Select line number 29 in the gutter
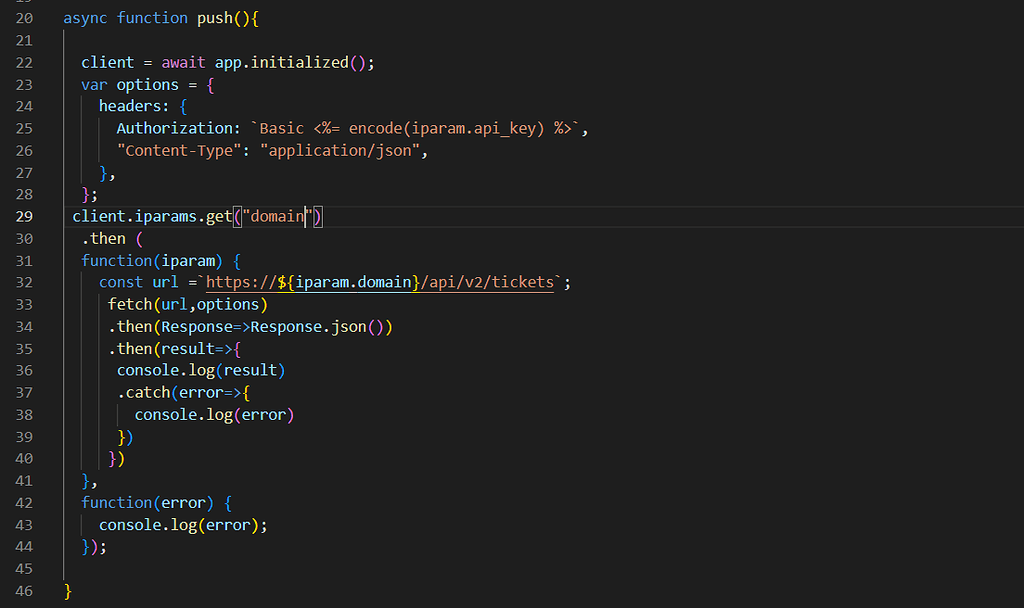This screenshot has width=1024, height=608. 24,216
